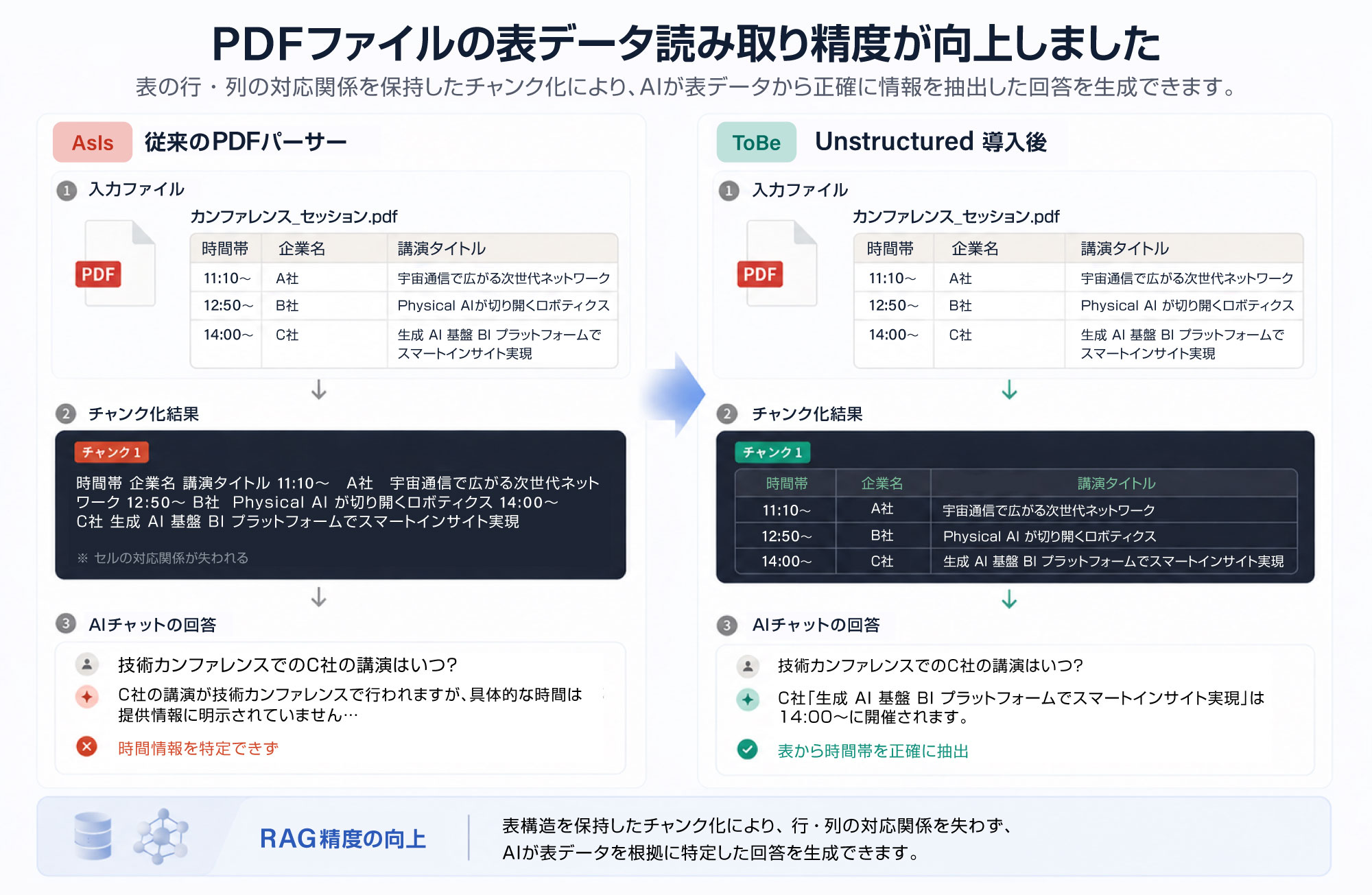
Task: Click the green チャンク1 tag
Action: [x=772, y=452]
